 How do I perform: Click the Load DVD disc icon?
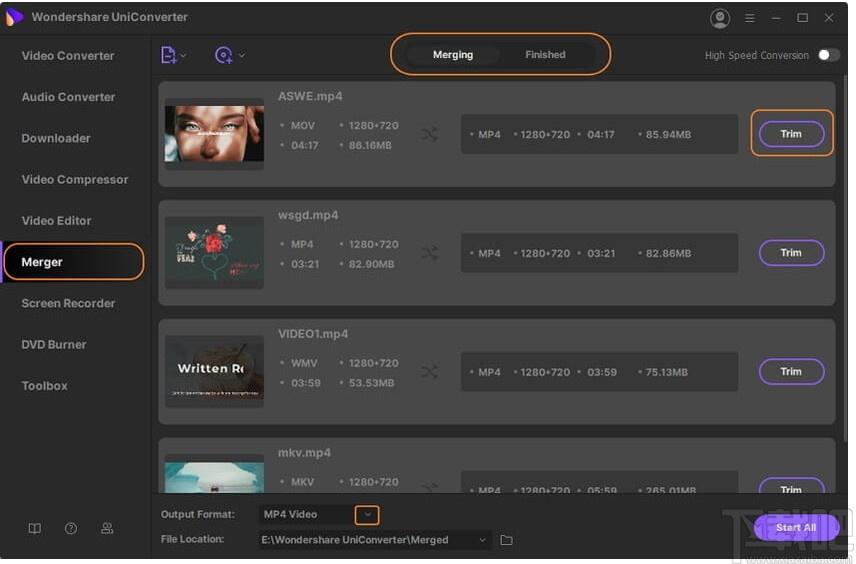tap(224, 55)
